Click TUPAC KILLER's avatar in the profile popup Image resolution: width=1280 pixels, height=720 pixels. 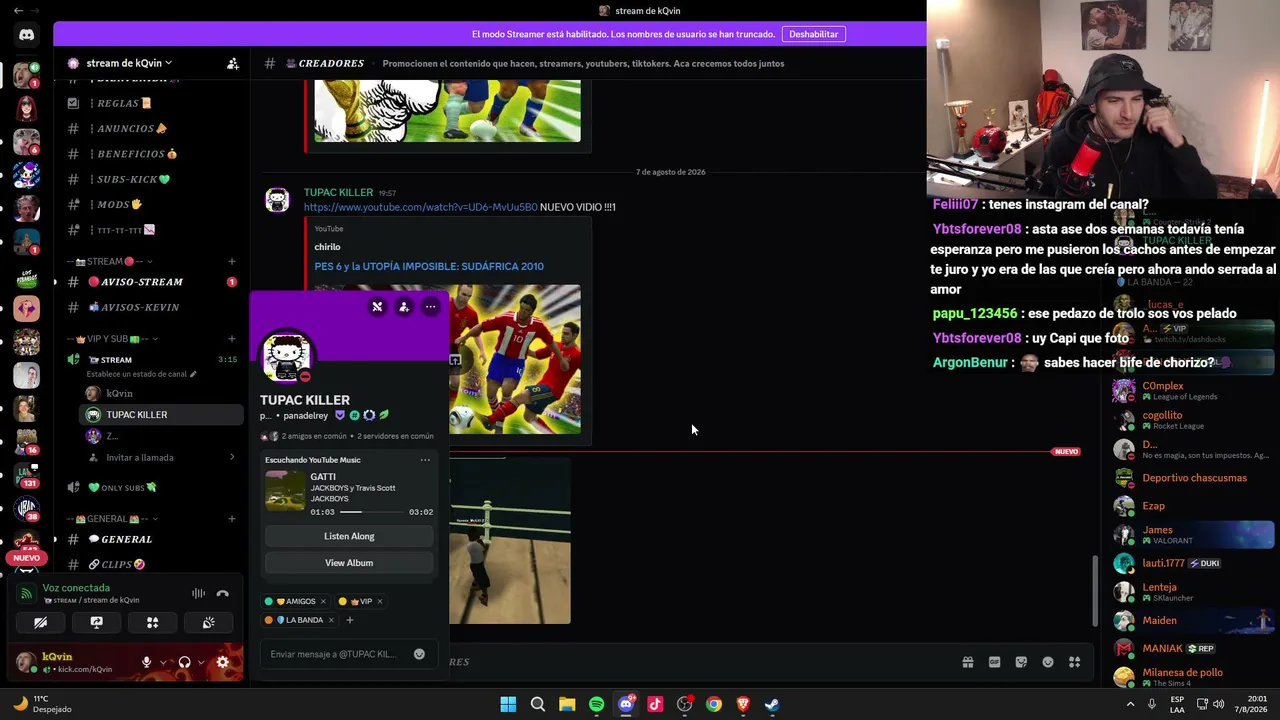(287, 357)
